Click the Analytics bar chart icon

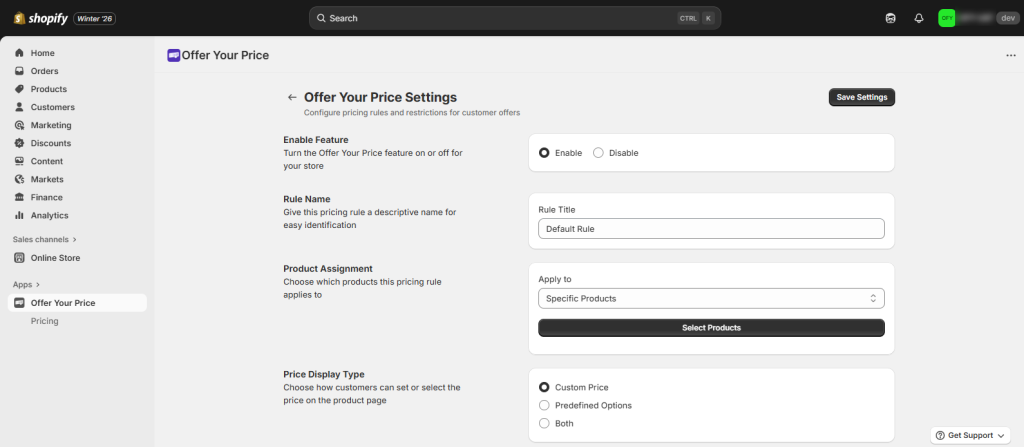point(20,215)
